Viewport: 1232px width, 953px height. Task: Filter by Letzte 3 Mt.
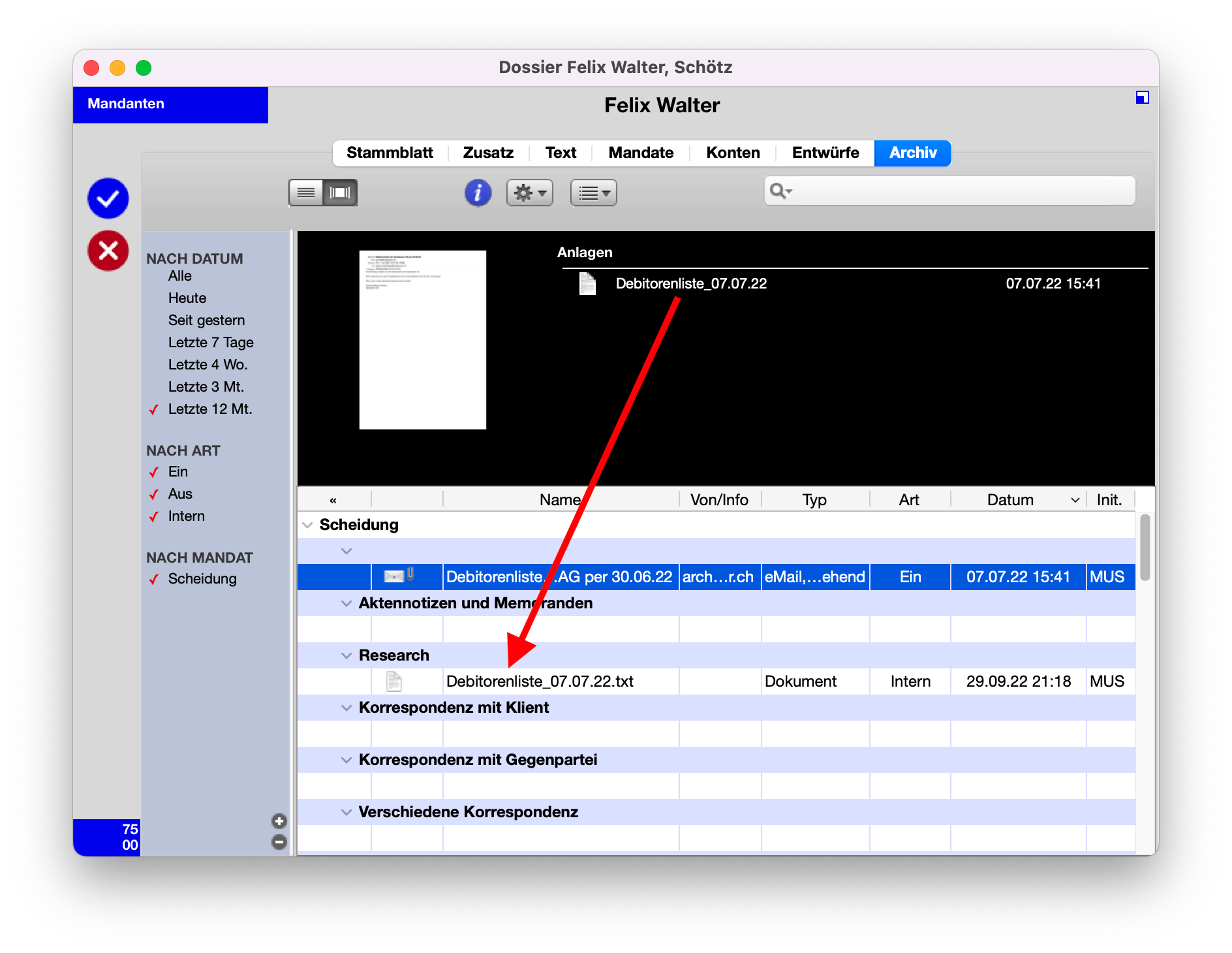coord(206,387)
